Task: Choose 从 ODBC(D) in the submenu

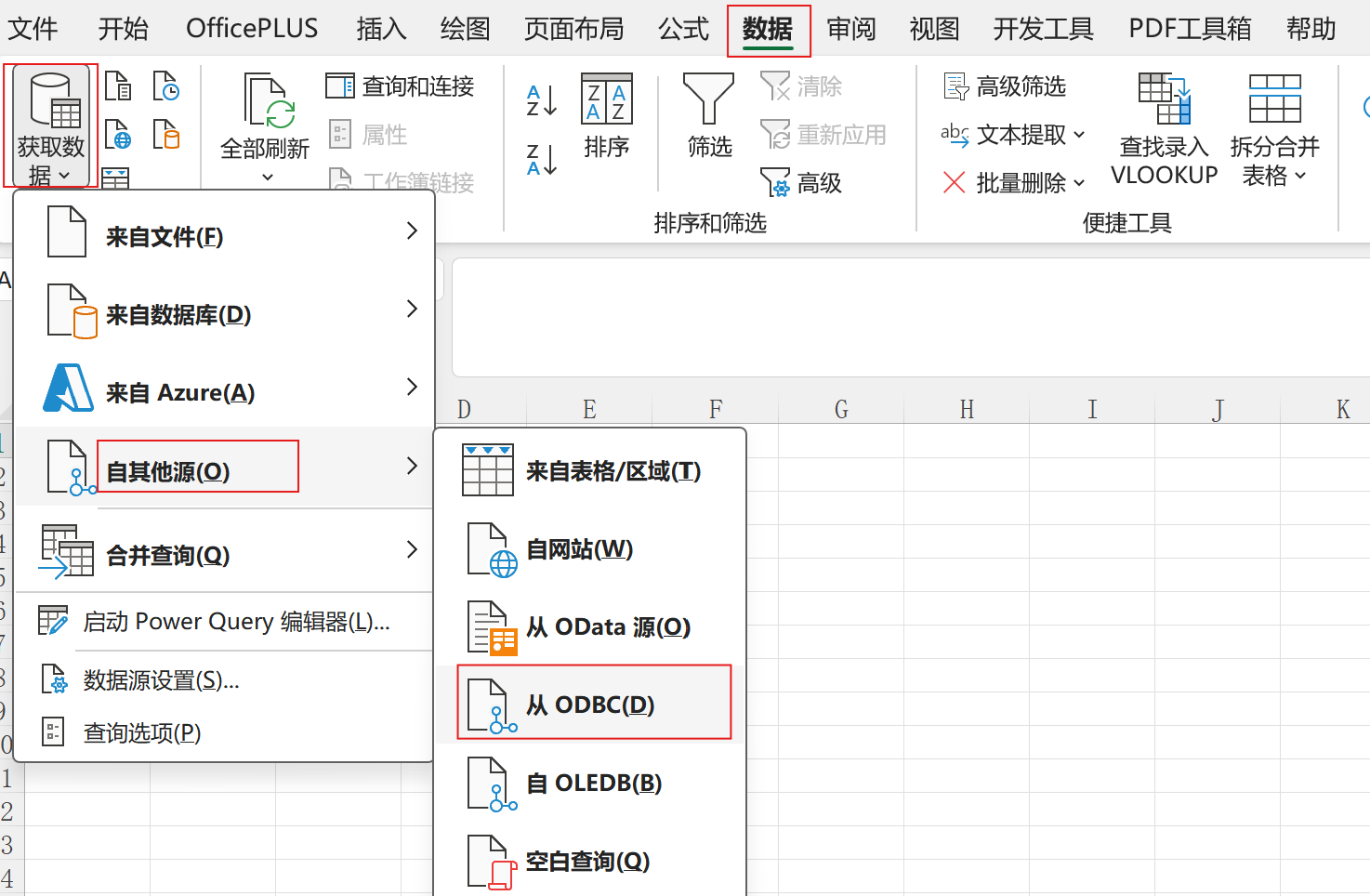Action: 595,704
